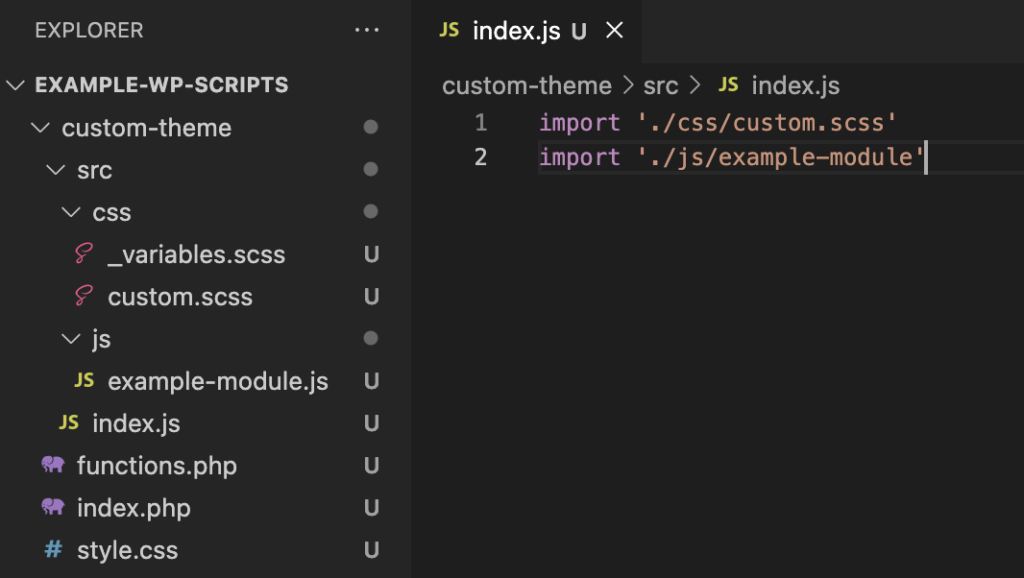Click the modified dot beside custom-theme
This screenshot has width=1024, height=578.
pyautogui.click(x=370, y=127)
